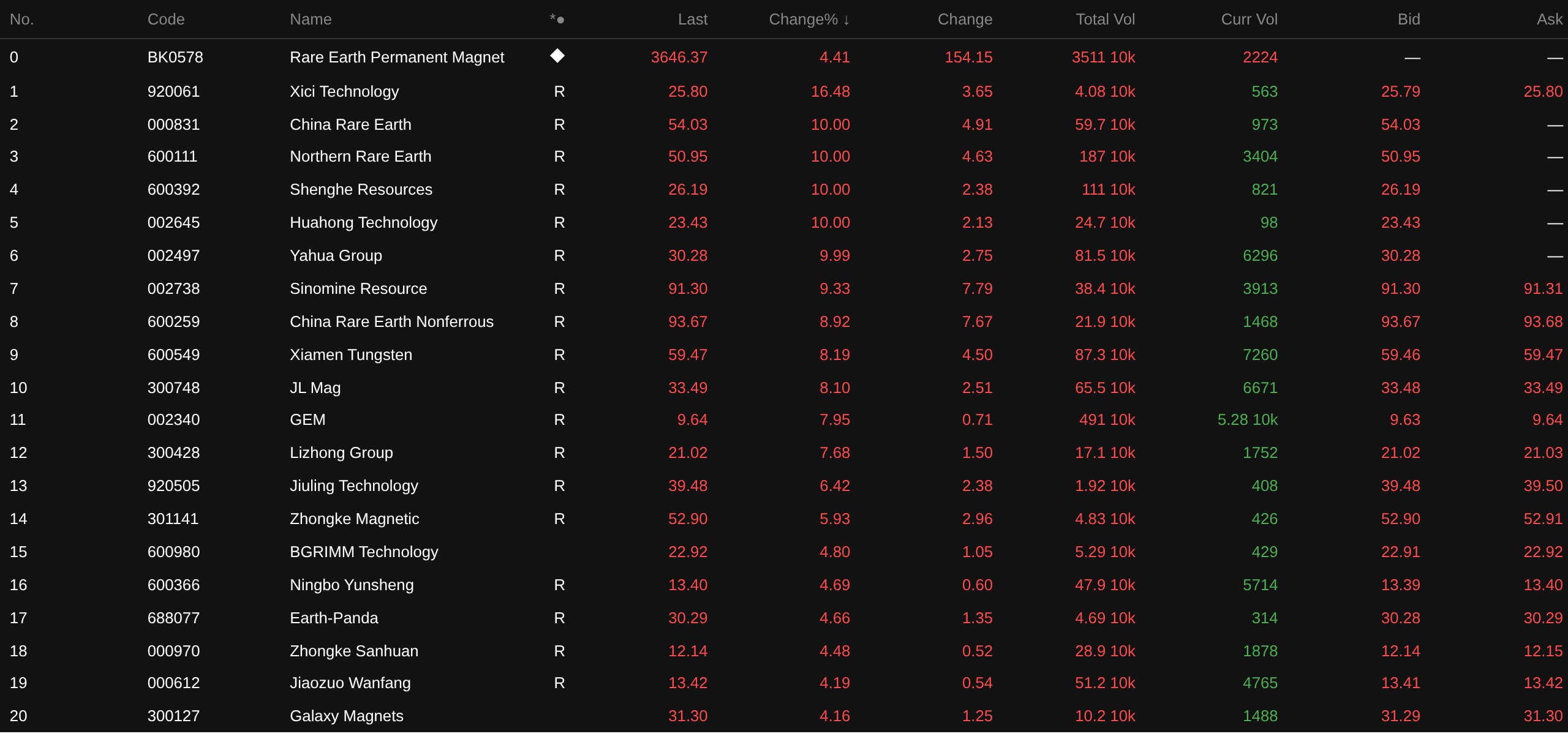The image size is (1568, 742).
Task: Click the R marker for Xici Technology
Action: [x=559, y=92]
